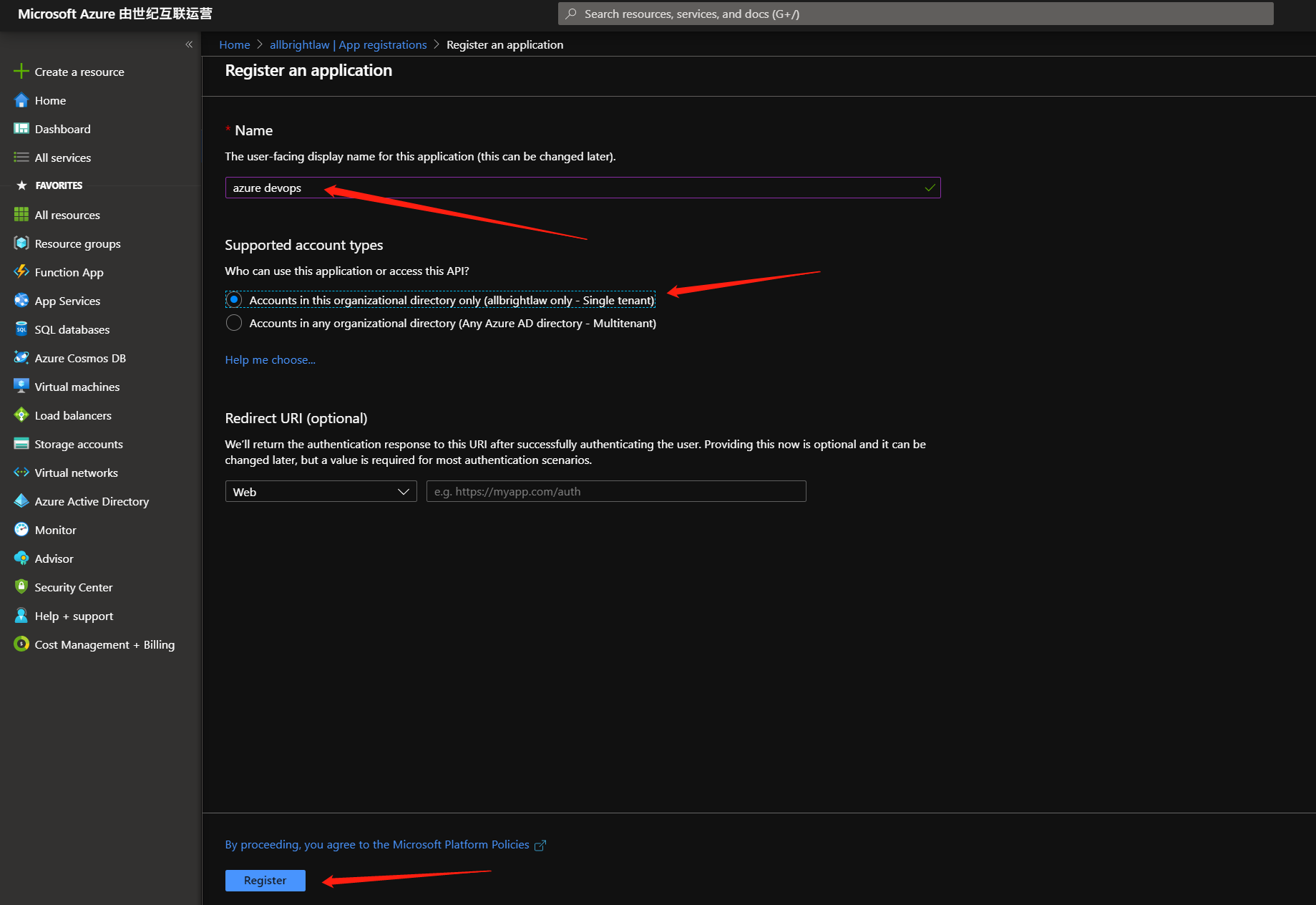The image size is (1316, 905).
Task: Collapse the sidebar with double-chevron icon
Action: click(x=189, y=44)
